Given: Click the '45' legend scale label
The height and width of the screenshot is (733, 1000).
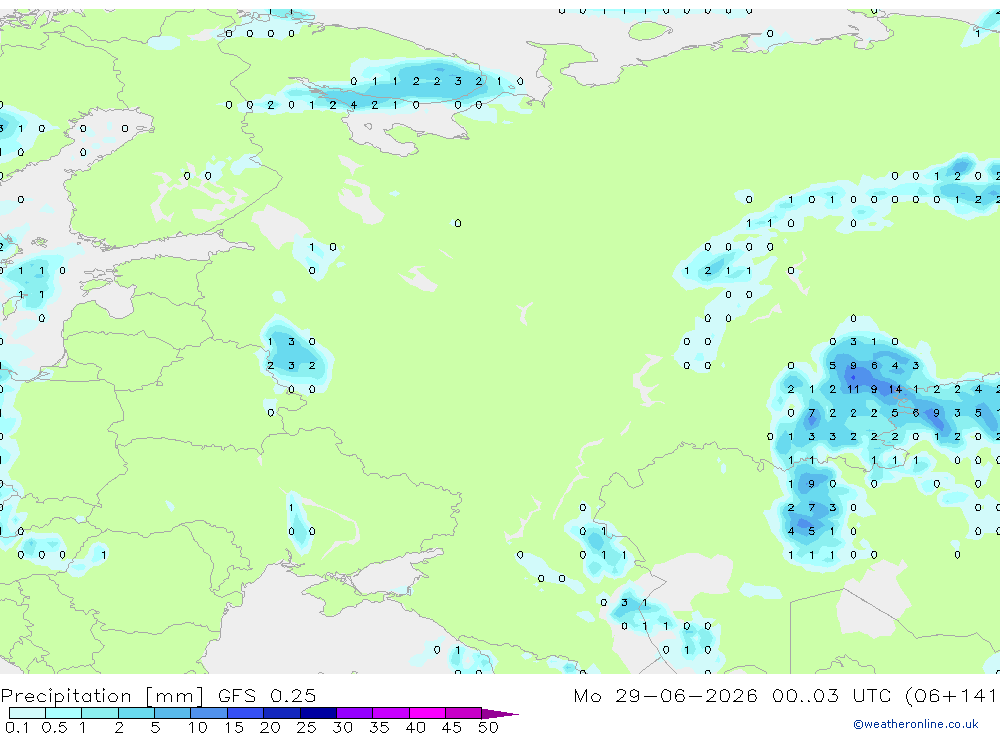Looking at the screenshot, I should (452, 727).
